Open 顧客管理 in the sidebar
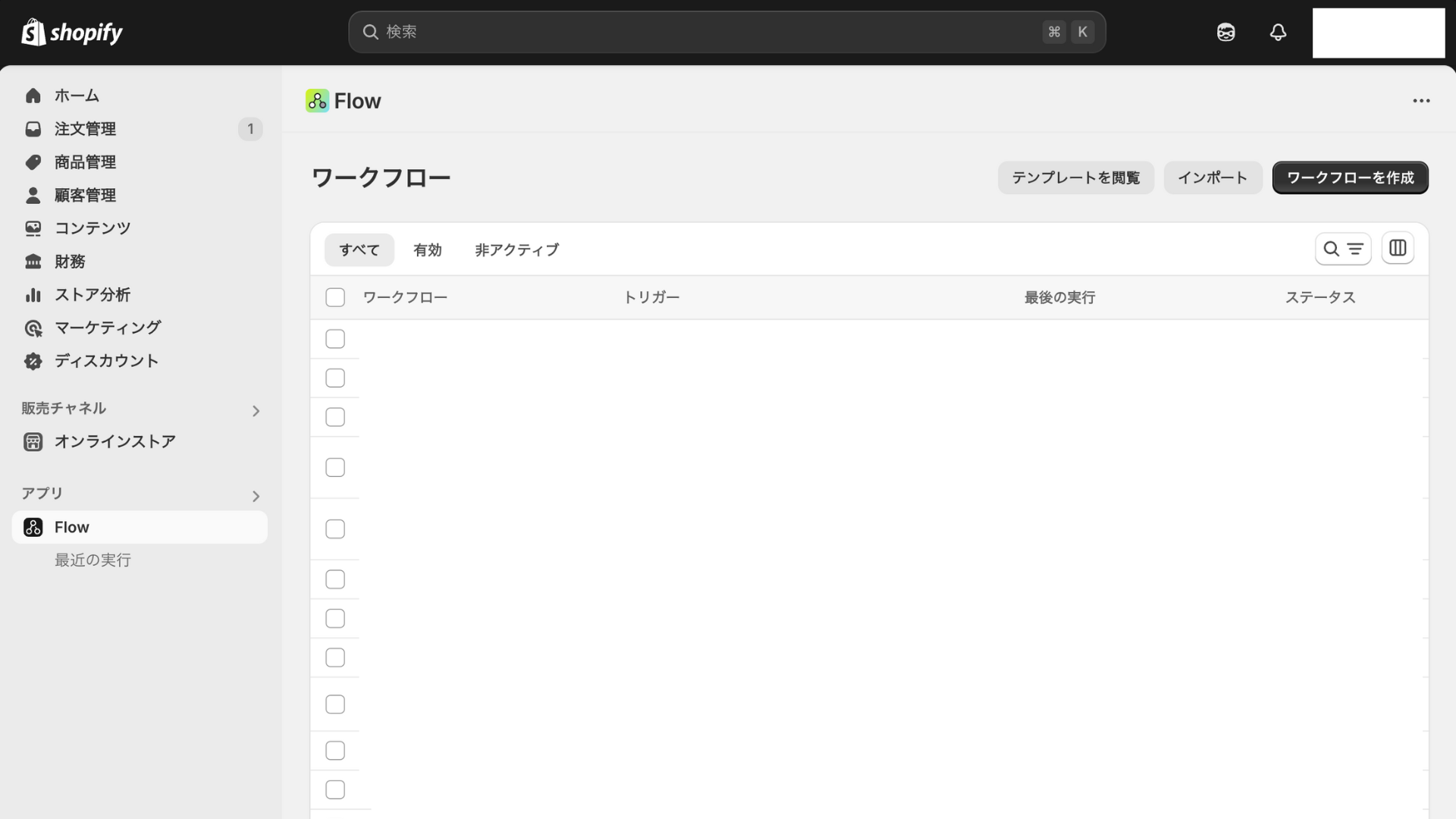The height and width of the screenshot is (819, 1456). tap(140, 195)
